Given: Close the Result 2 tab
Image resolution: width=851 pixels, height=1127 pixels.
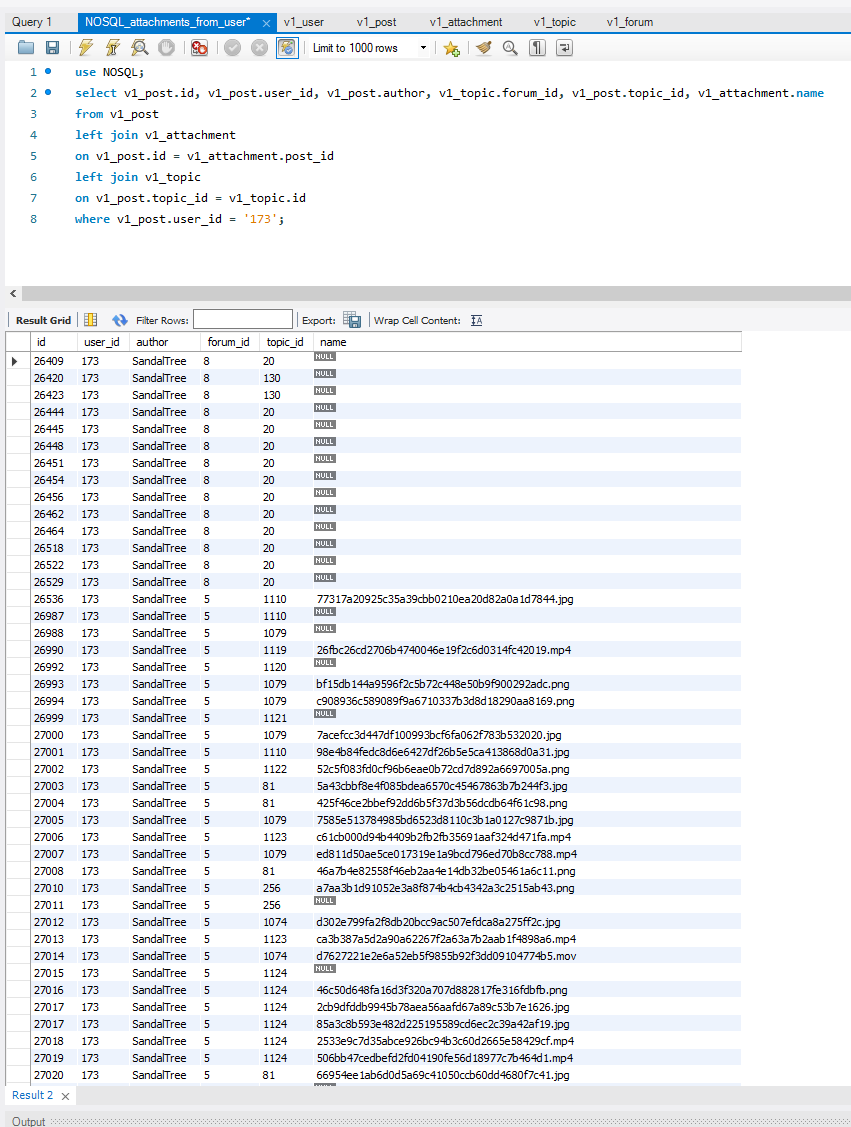Looking at the screenshot, I should [x=65, y=1096].
